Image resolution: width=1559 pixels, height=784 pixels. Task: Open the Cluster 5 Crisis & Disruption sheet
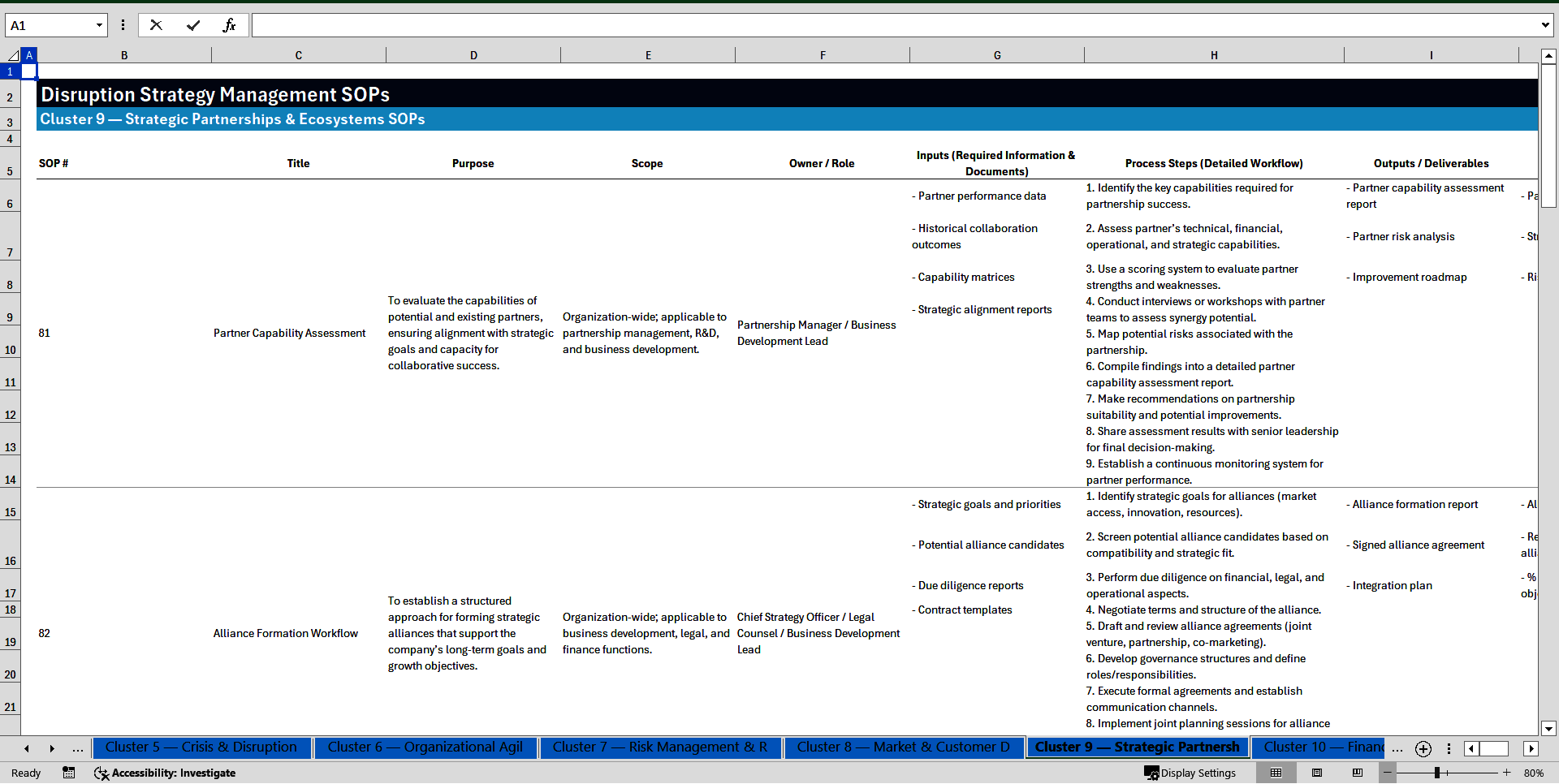(201, 747)
